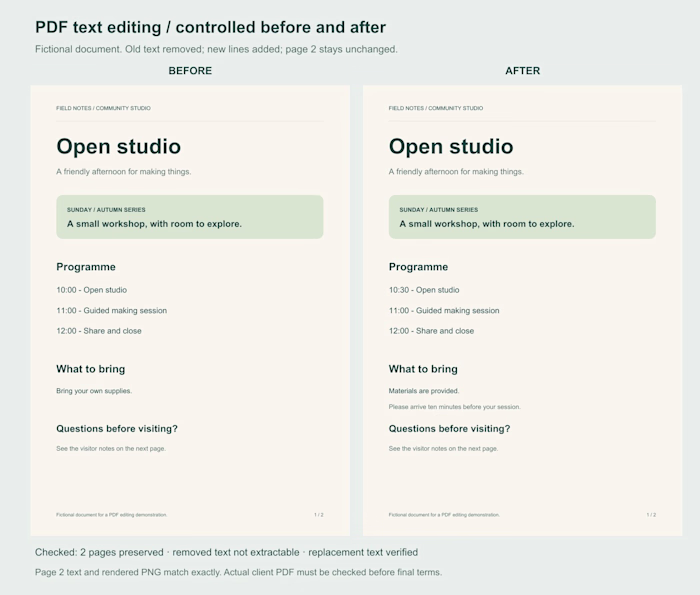Select the 'Open studio' heading in the BEFORE page
The image size is (700, 595).
119,146
